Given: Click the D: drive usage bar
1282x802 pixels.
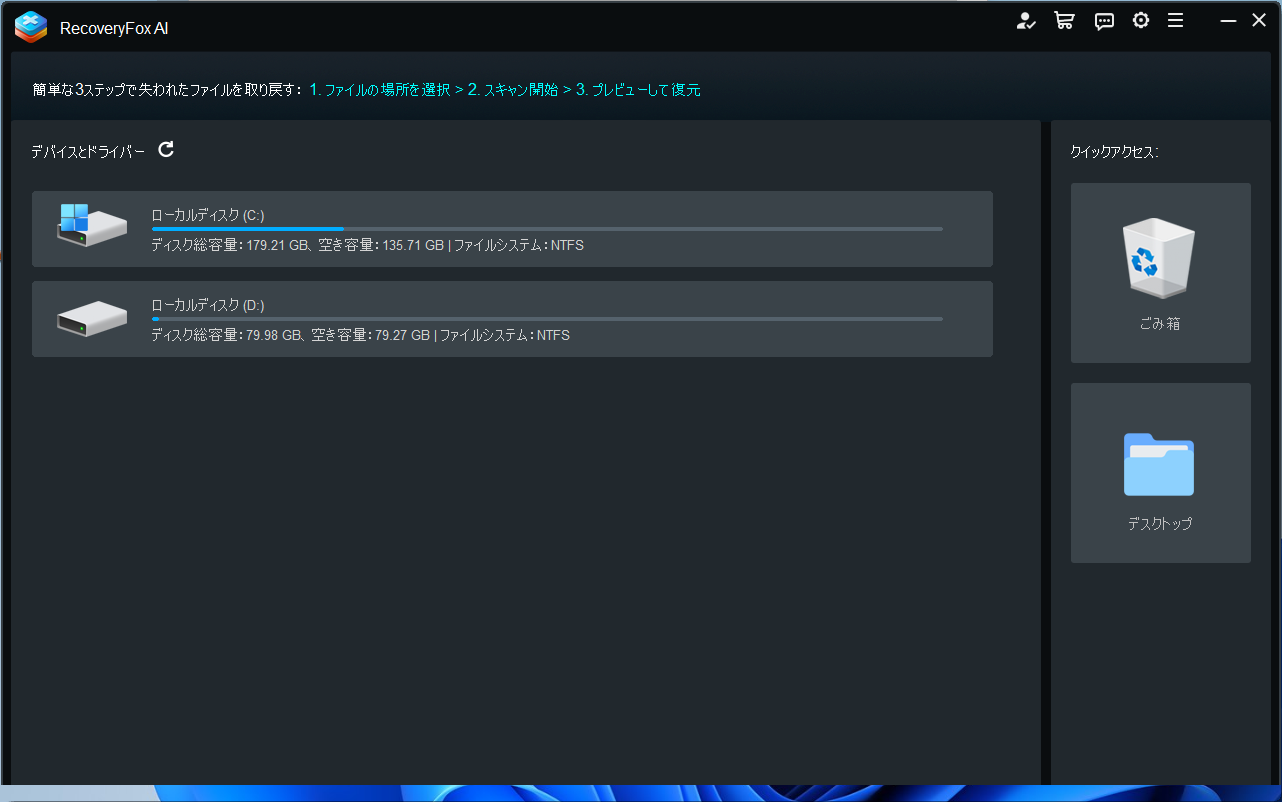Looking at the screenshot, I should click(x=547, y=319).
